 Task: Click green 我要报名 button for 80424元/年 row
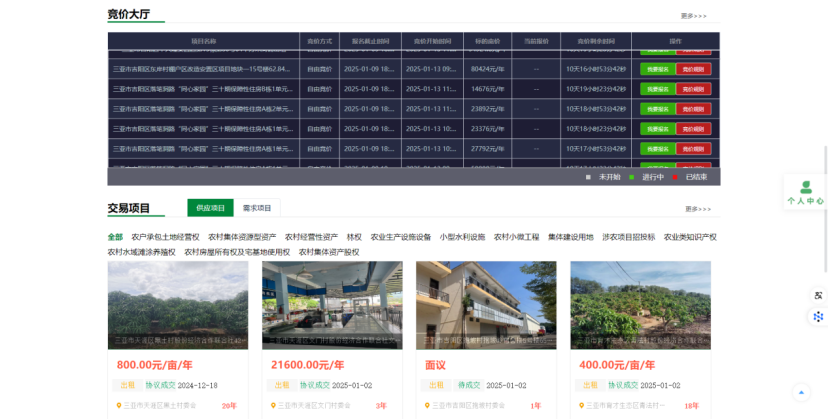657,69
